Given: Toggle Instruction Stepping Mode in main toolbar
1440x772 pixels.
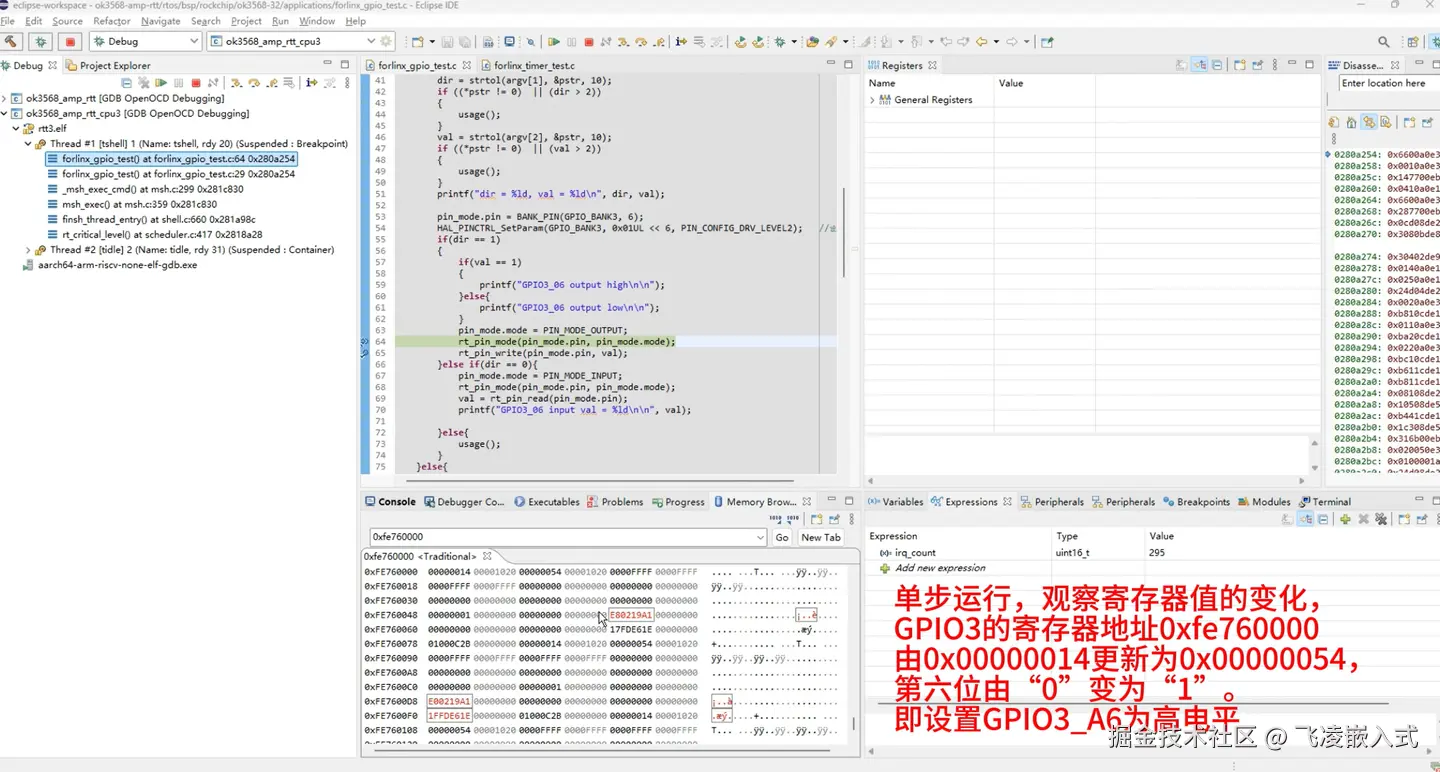Looking at the screenshot, I should pos(681,42).
